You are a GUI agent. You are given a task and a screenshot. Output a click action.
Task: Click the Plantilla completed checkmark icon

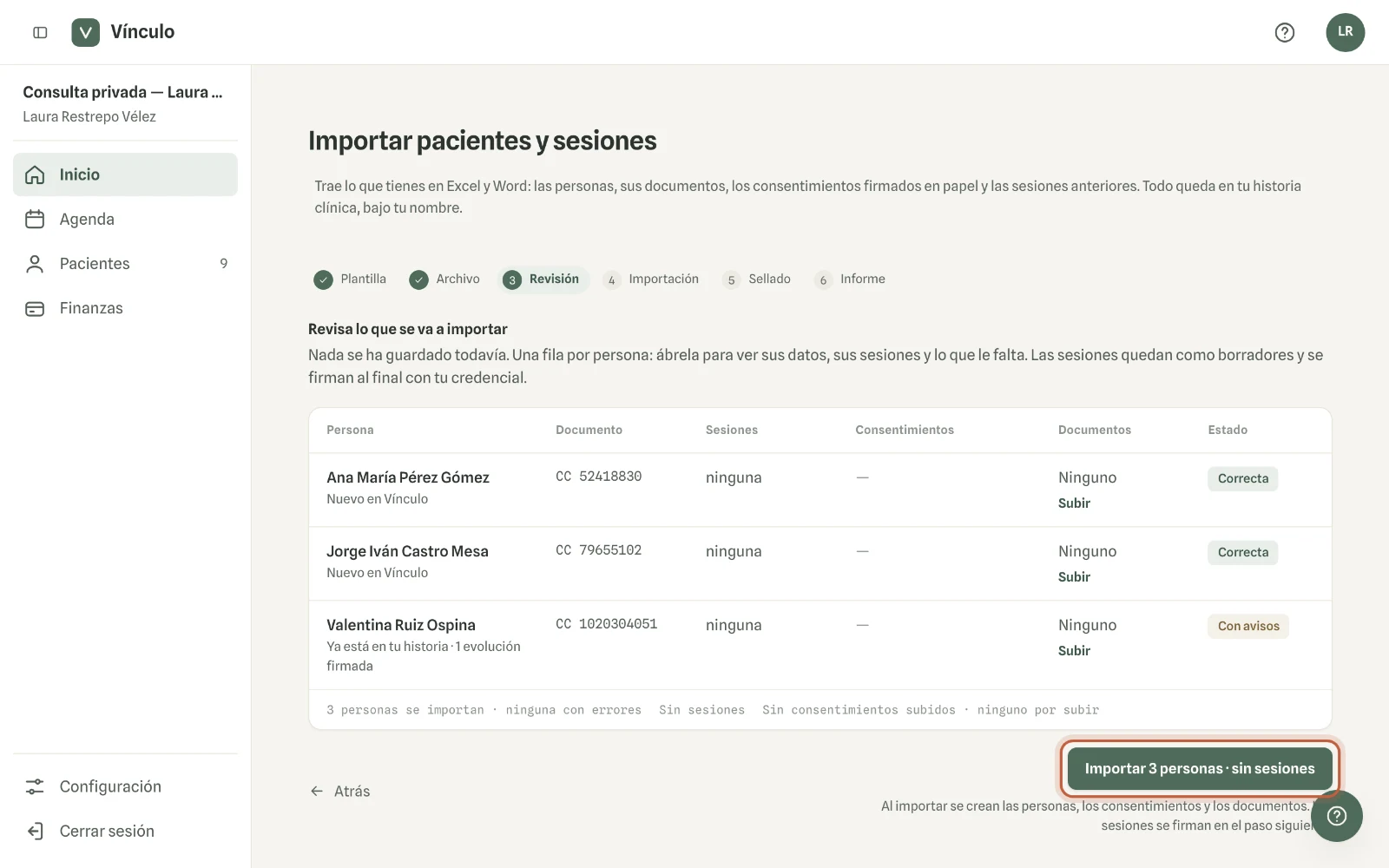coord(323,279)
